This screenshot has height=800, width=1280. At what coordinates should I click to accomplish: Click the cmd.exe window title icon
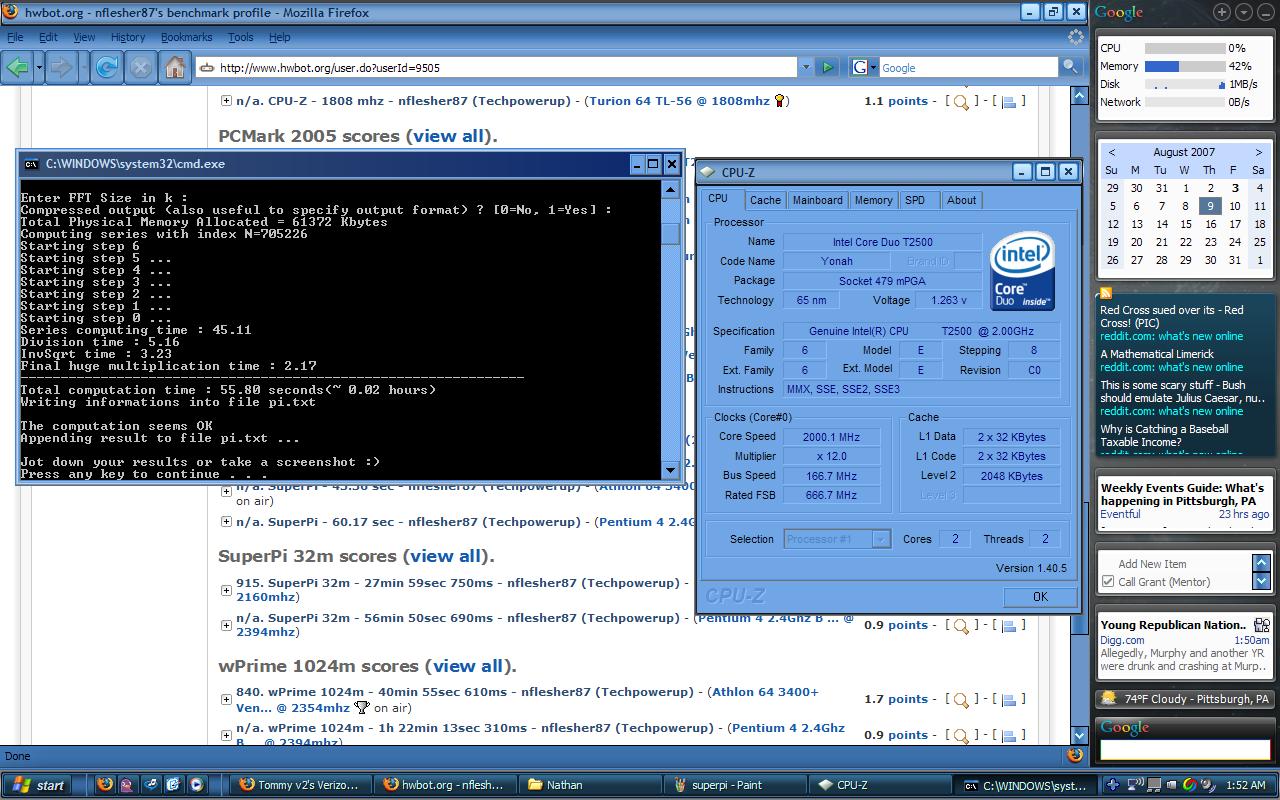[x=31, y=164]
